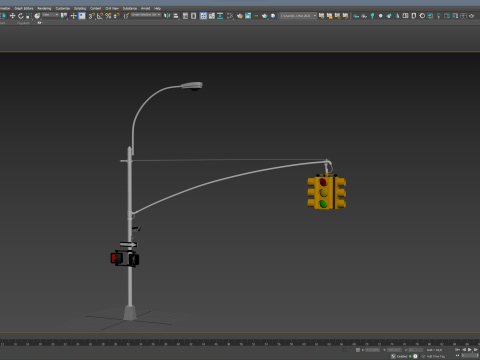Open the Named Selection Sets dropdown
The image size is (480, 360).
[146, 15]
